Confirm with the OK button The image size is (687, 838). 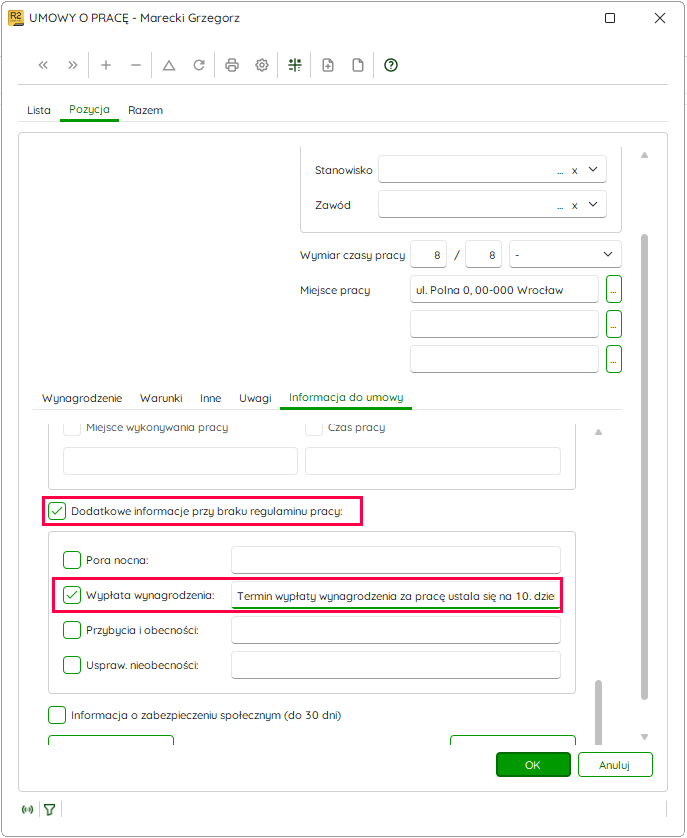(533, 765)
